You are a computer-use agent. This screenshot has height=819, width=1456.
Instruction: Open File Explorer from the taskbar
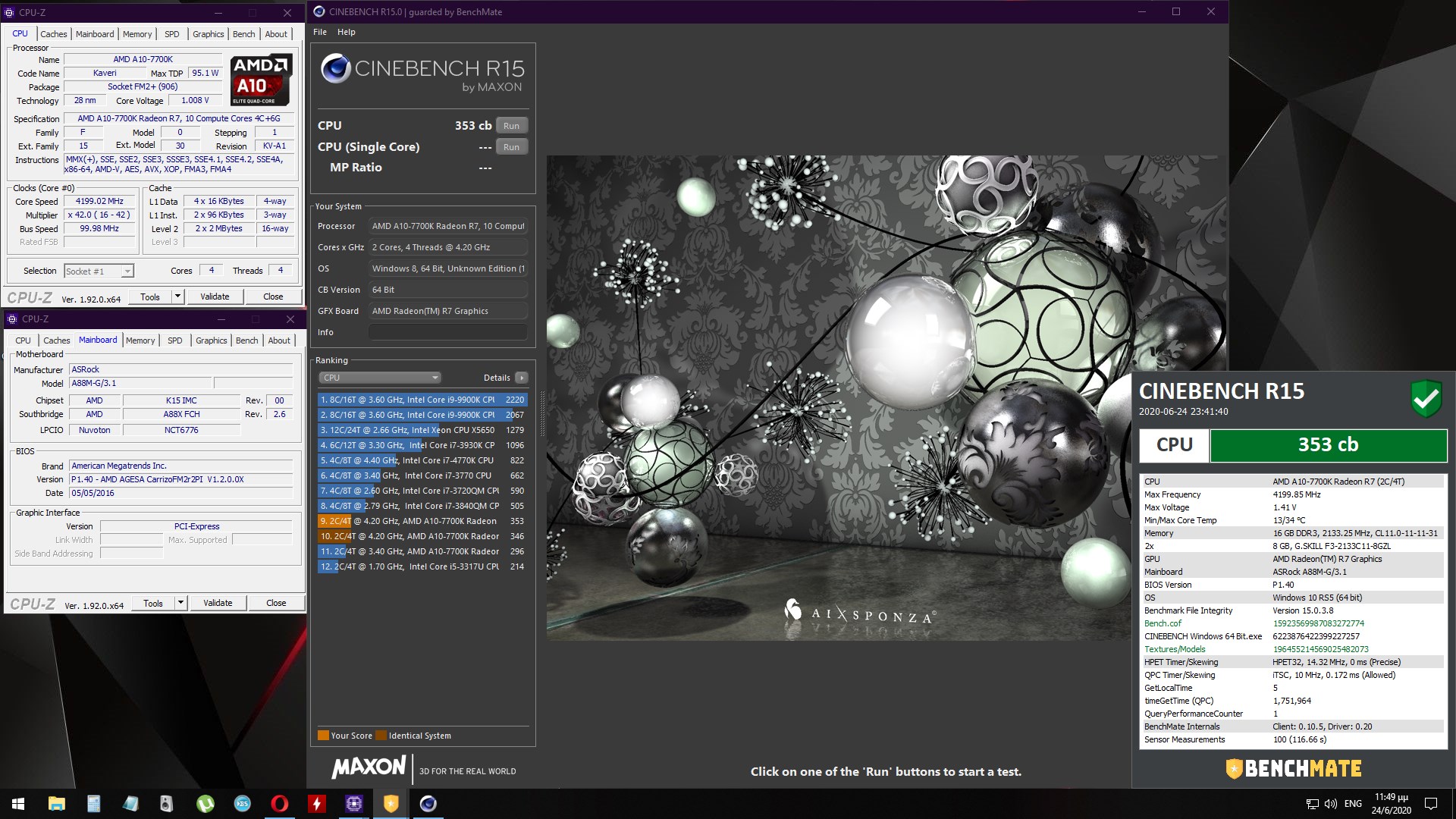[56, 804]
